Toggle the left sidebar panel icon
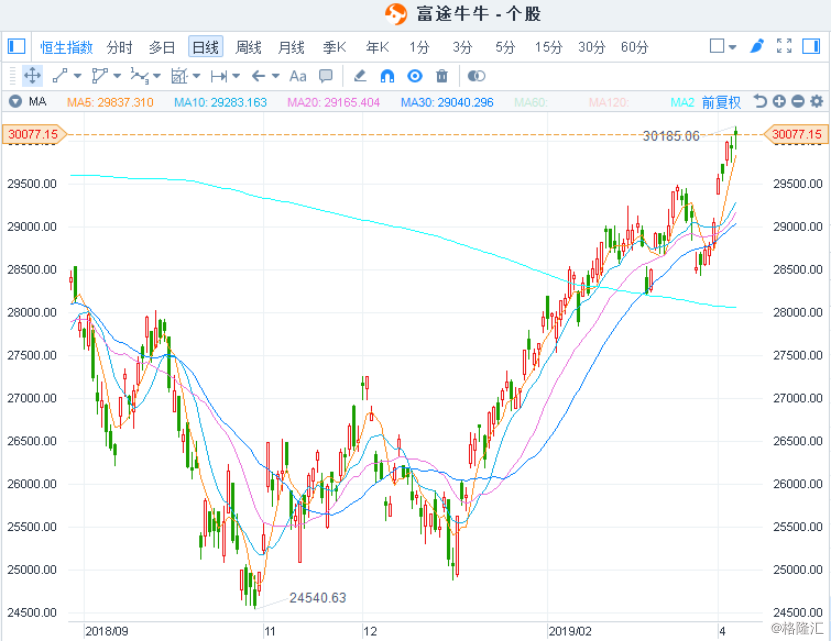 (16, 46)
